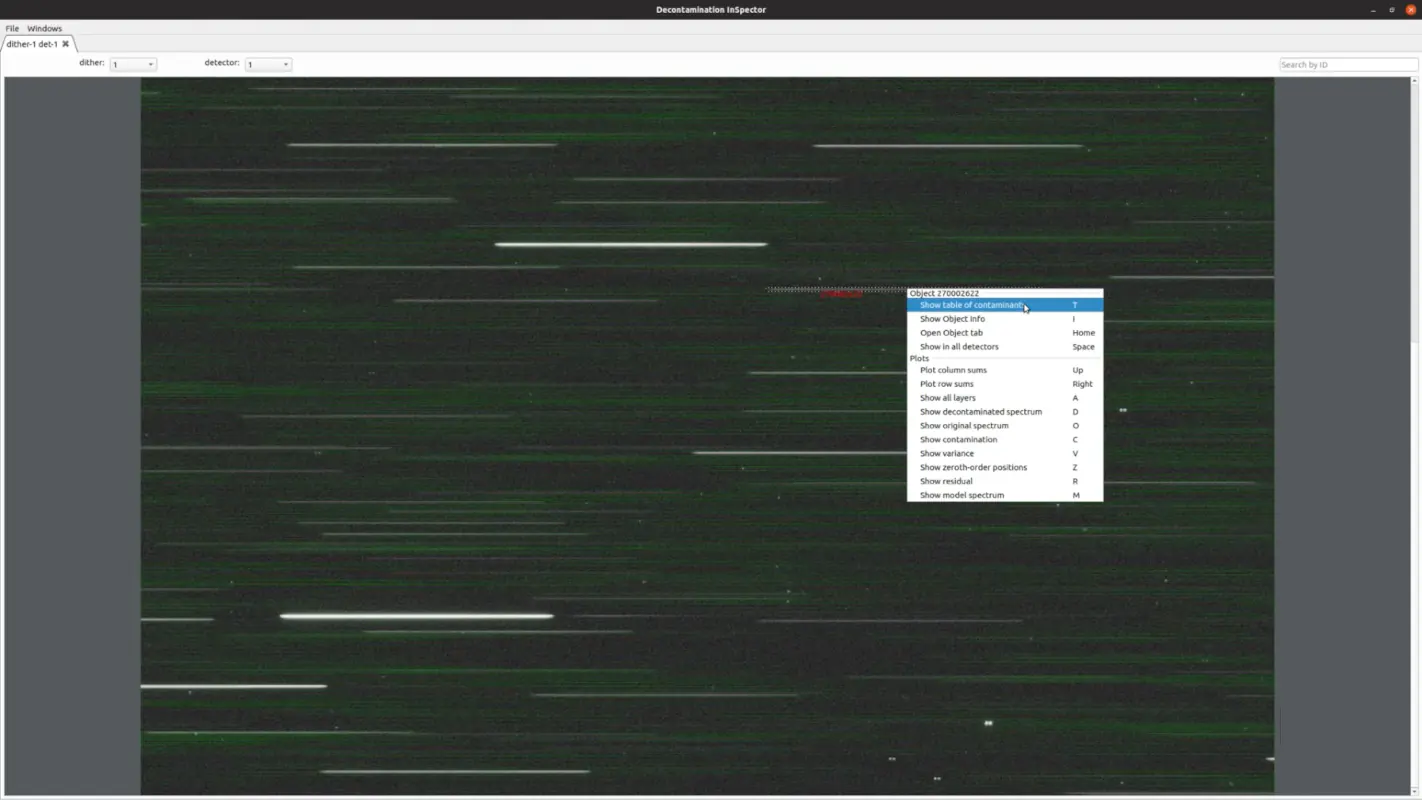Select Show original spectrum
This screenshot has height=800, width=1422.
pos(964,426)
